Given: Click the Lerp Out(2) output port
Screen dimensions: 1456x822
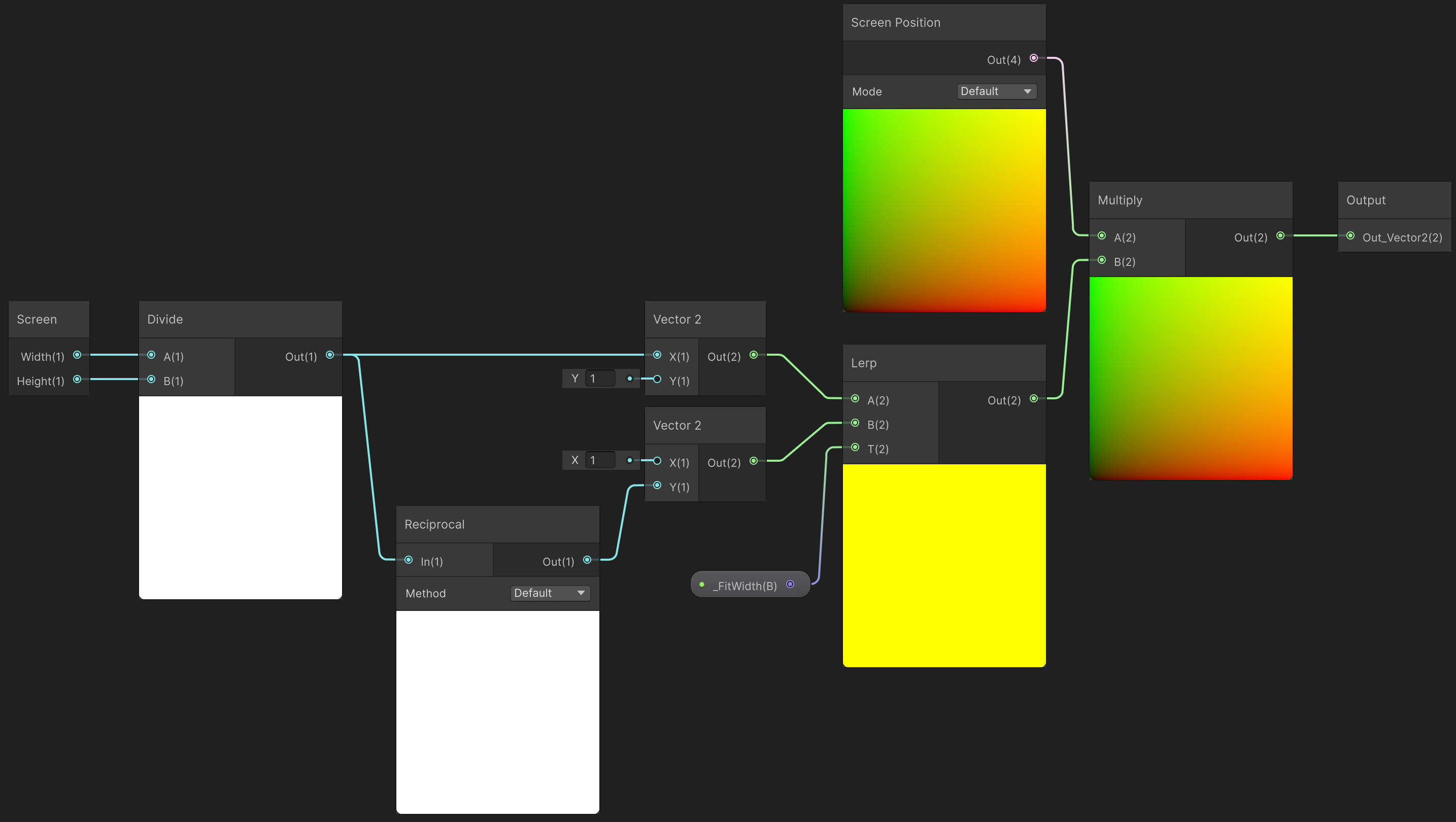Looking at the screenshot, I should (x=1034, y=399).
